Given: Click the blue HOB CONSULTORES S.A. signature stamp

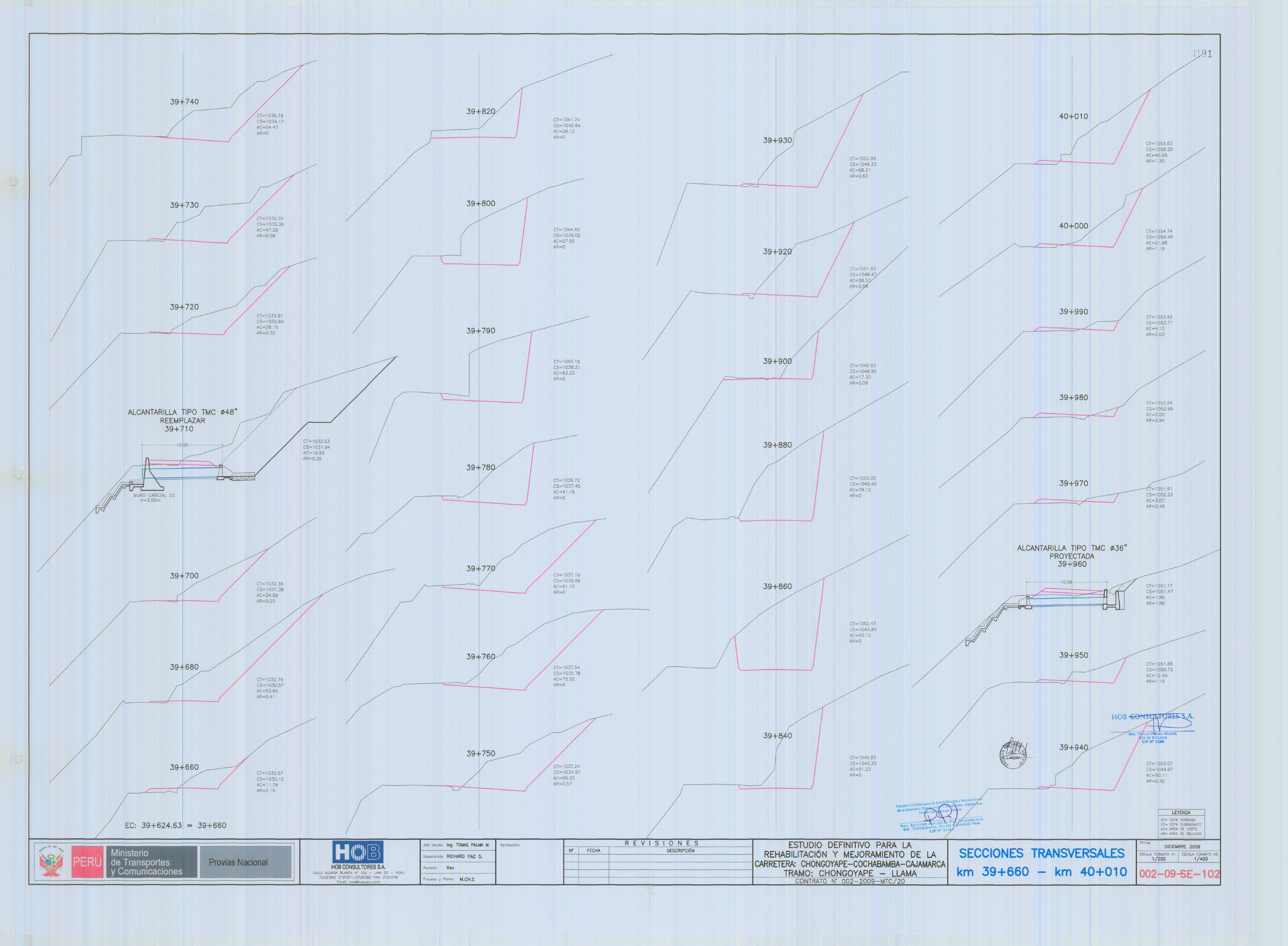Looking at the screenshot, I should click(1152, 728).
